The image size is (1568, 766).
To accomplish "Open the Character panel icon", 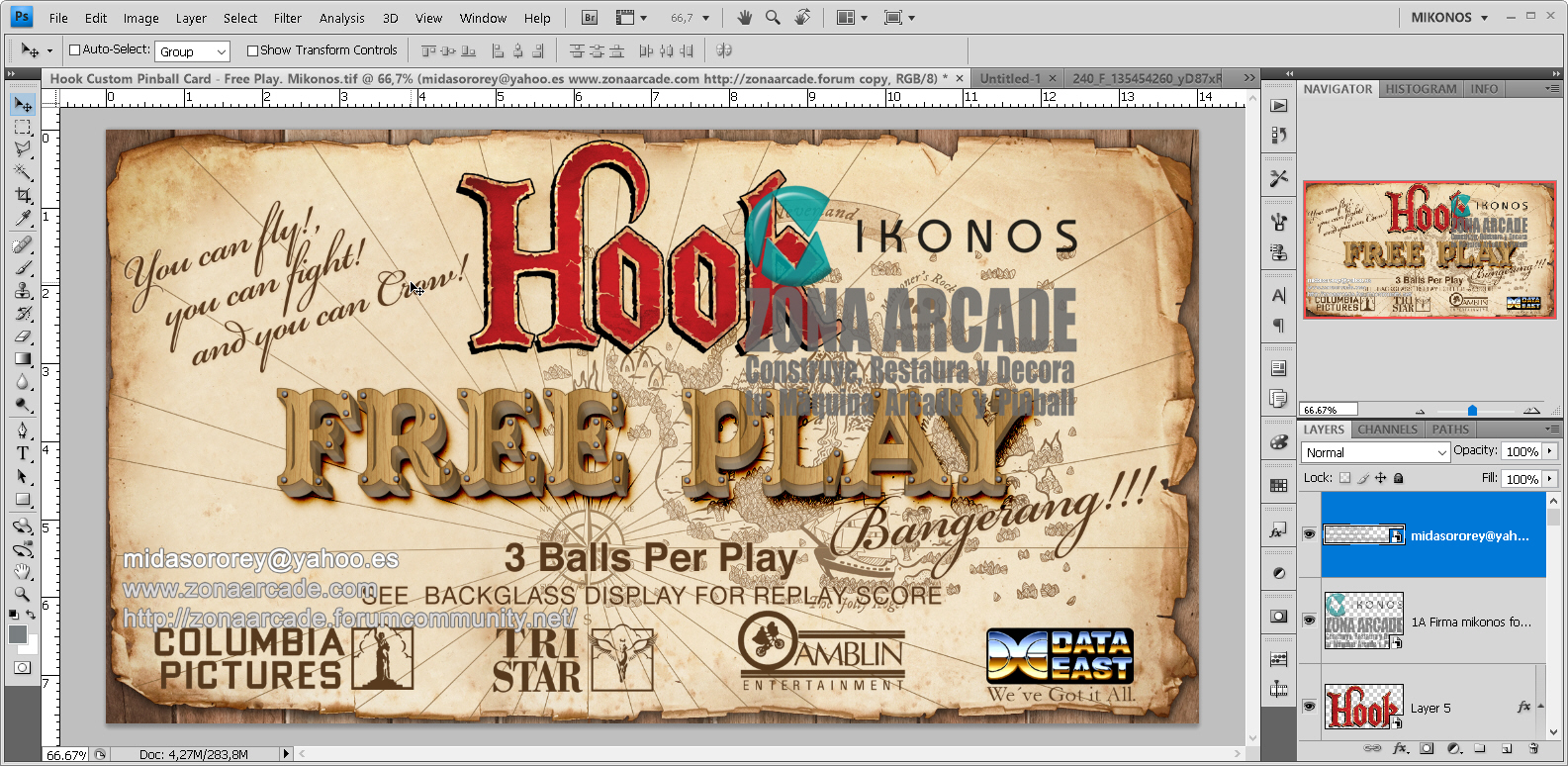I will [x=1279, y=295].
